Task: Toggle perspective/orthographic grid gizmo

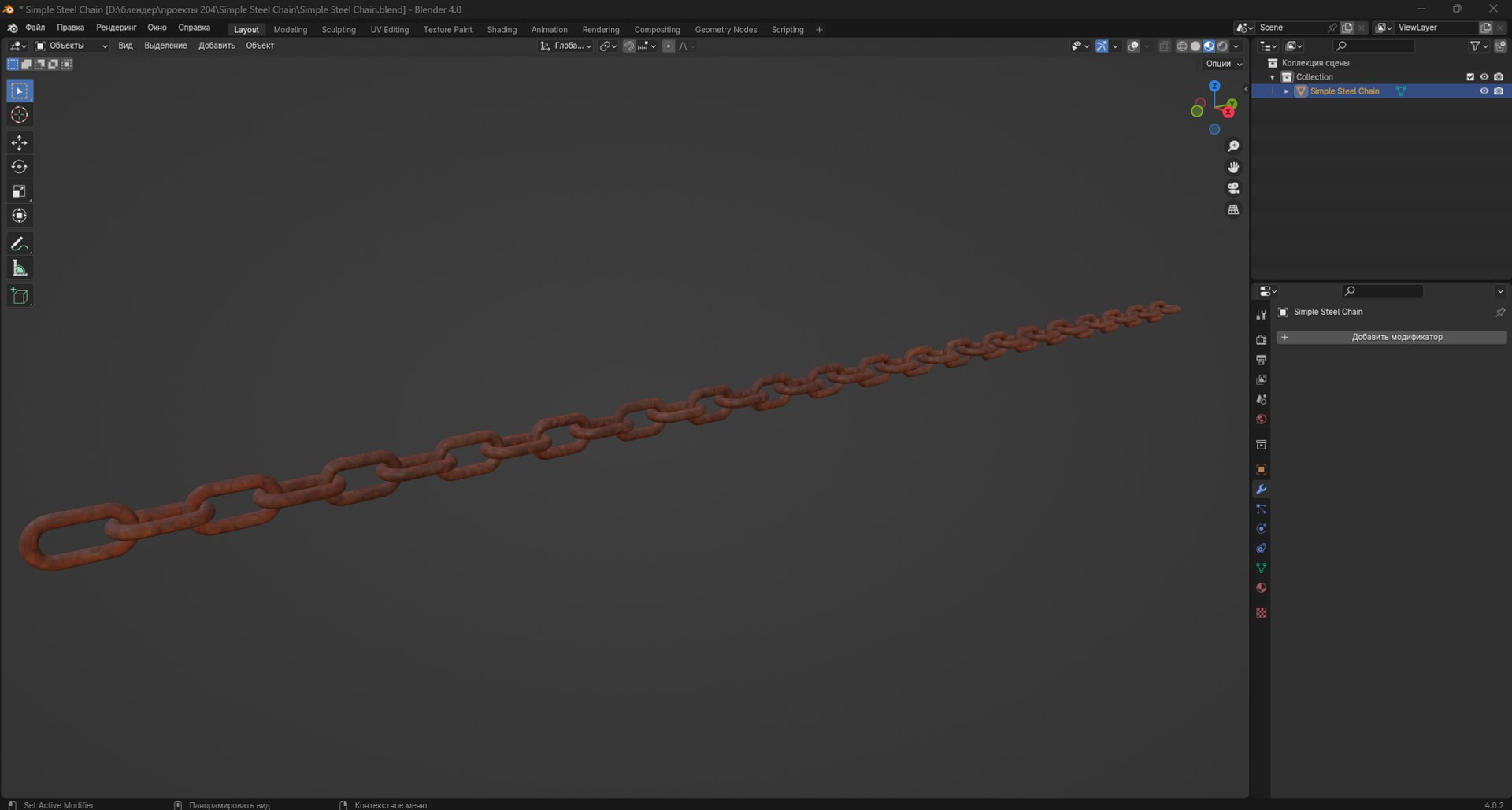Action: [x=1233, y=209]
